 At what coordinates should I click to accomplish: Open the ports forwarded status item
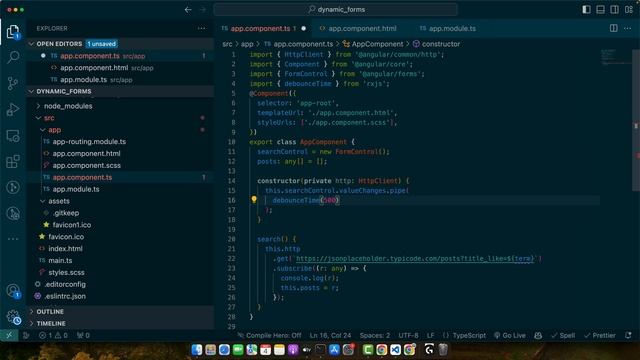[x=83, y=336]
